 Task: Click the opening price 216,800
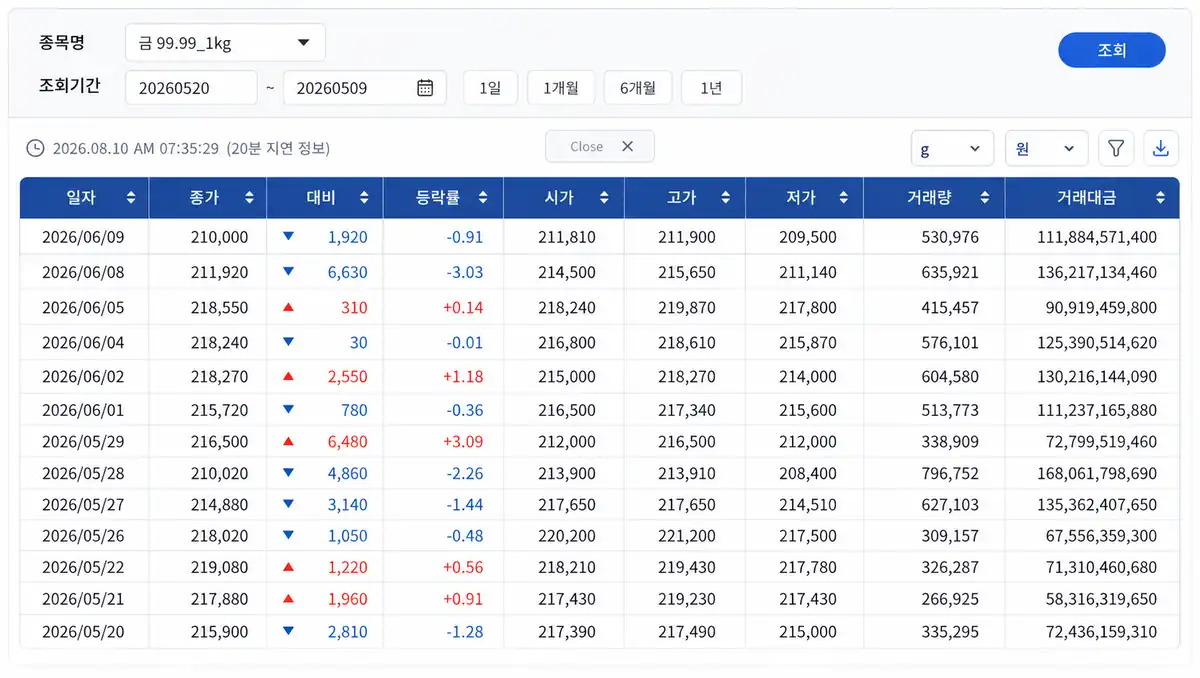pyautogui.click(x=566, y=342)
